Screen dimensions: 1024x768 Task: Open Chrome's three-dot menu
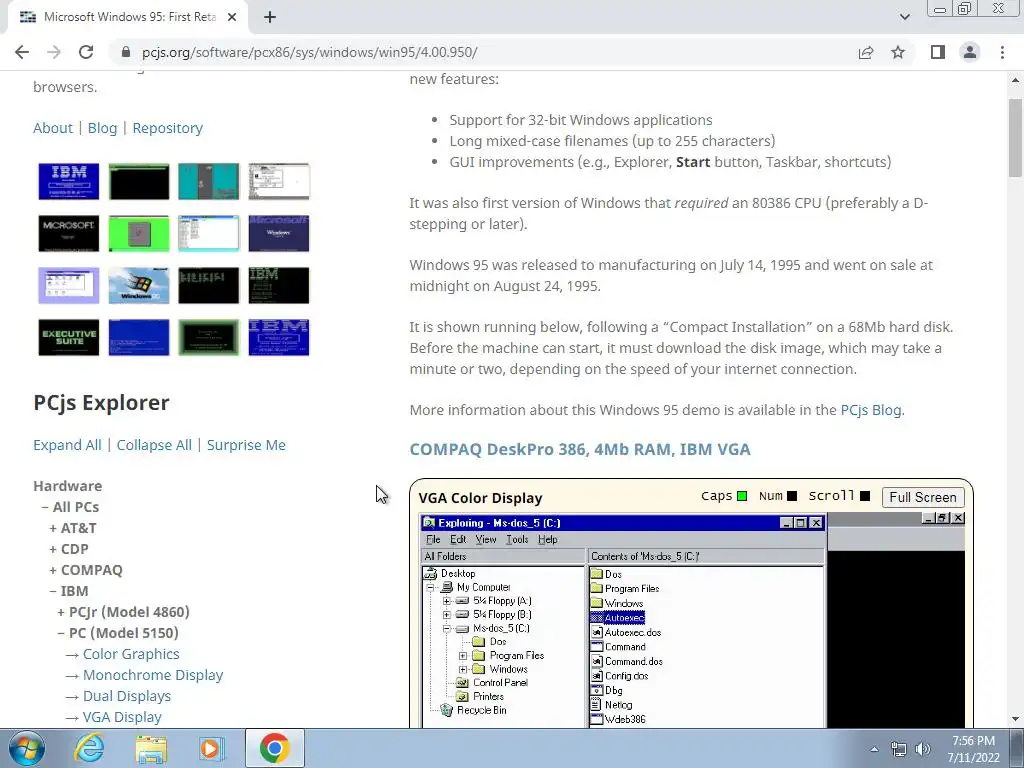click(x=1002, y=52)
